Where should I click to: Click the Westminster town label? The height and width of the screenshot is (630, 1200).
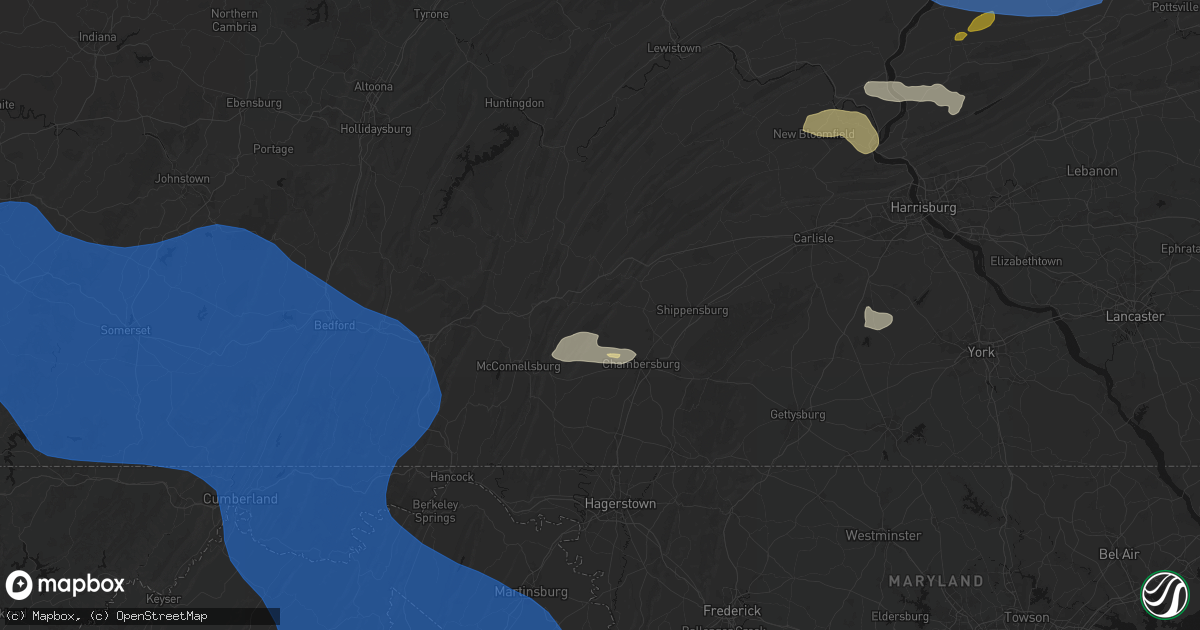click(x=883, y=536)
